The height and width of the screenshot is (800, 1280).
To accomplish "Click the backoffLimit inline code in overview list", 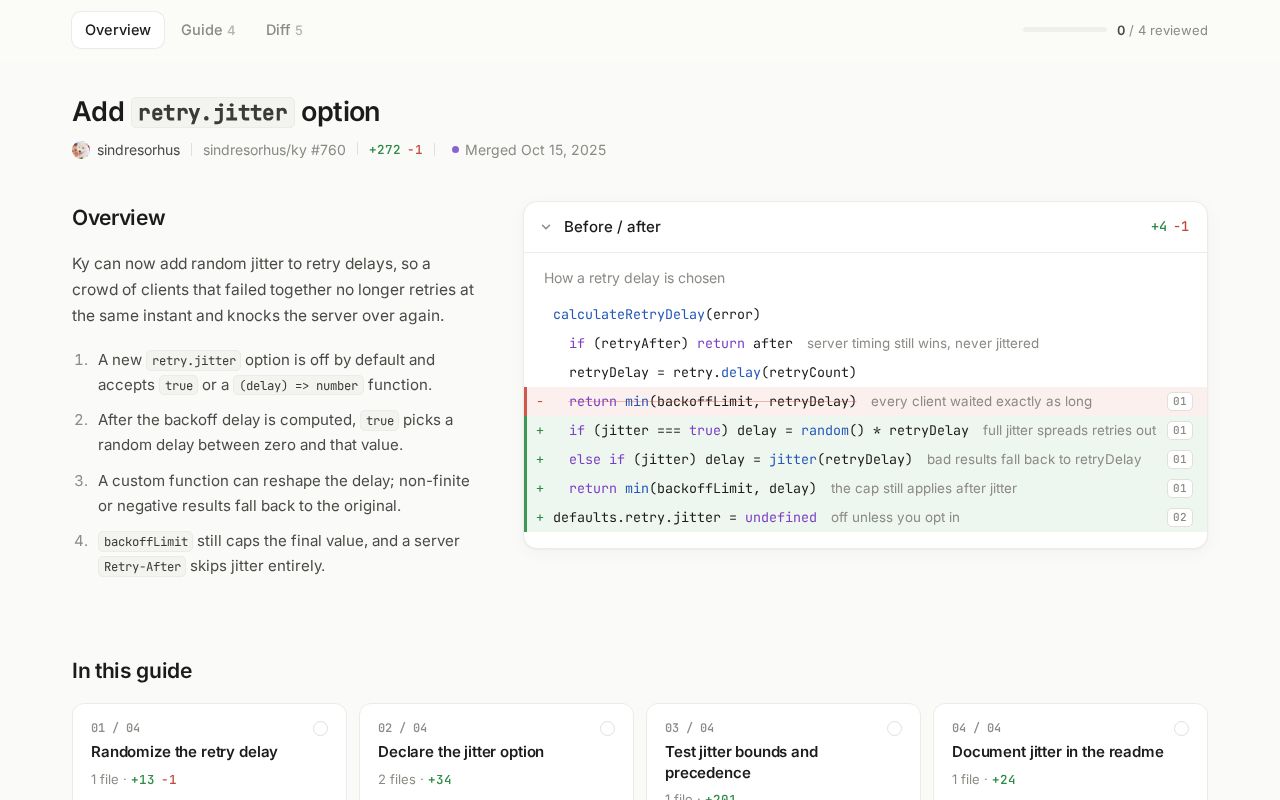I will point(145,541).
